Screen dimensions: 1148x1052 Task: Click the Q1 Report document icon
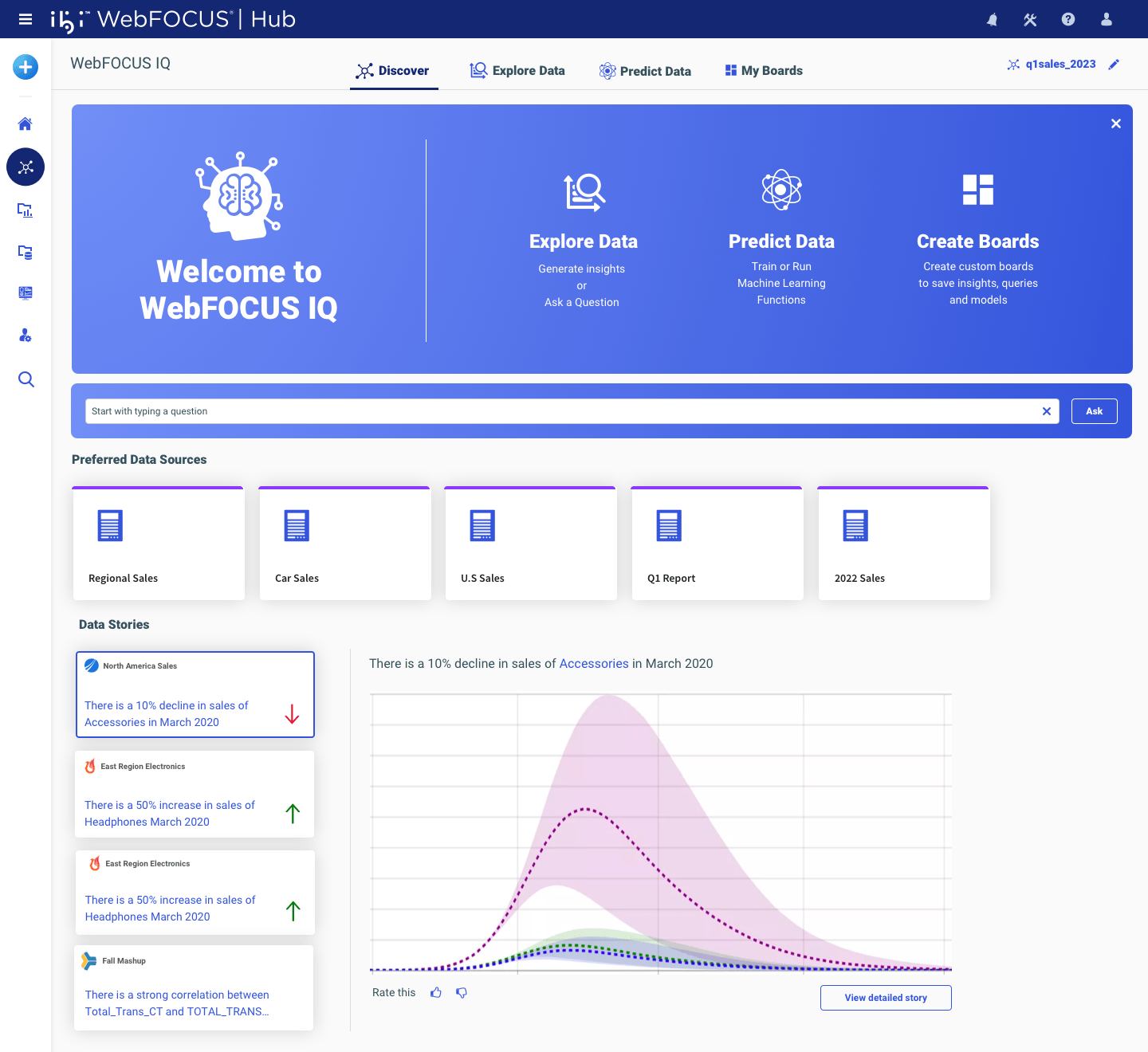[669, 526]
